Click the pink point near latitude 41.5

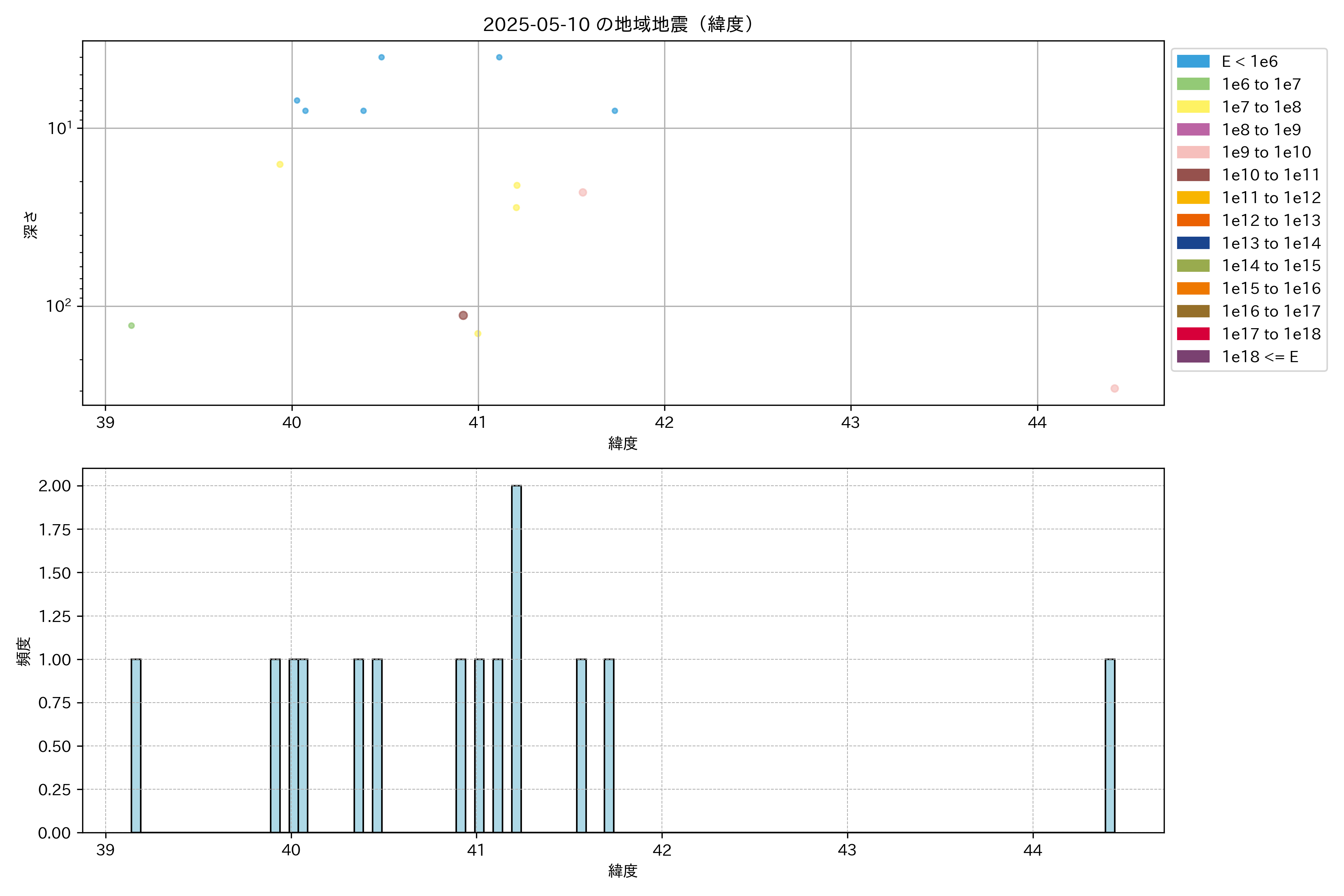click(582, 193)
